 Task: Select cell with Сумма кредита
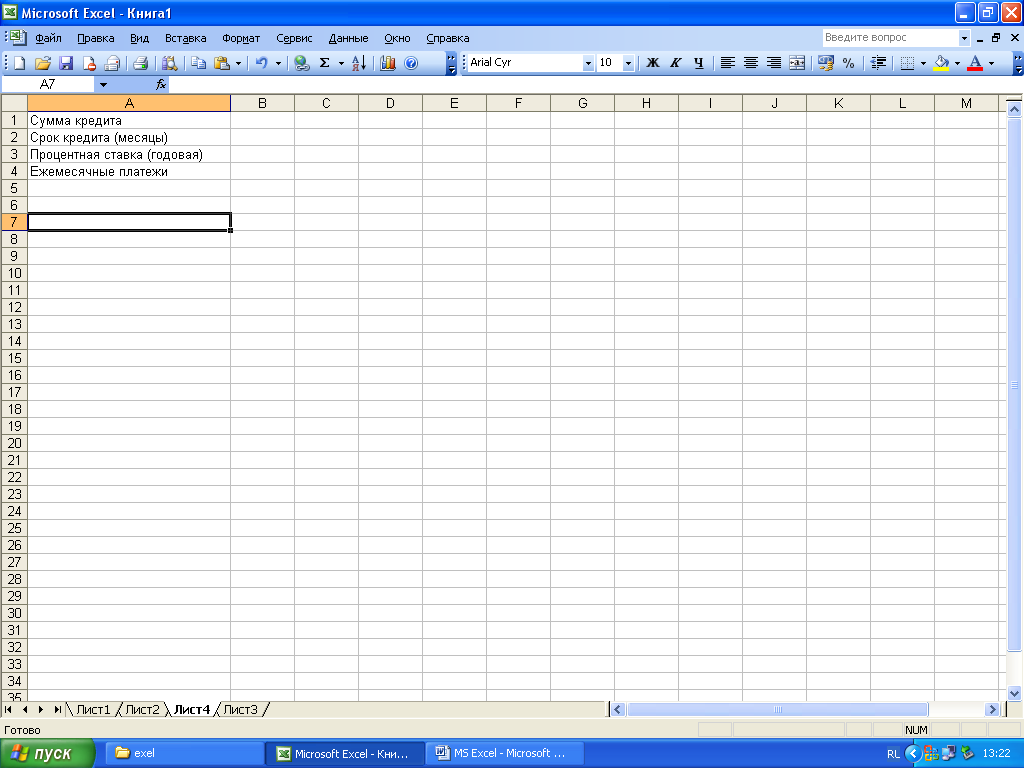(129, 120)
